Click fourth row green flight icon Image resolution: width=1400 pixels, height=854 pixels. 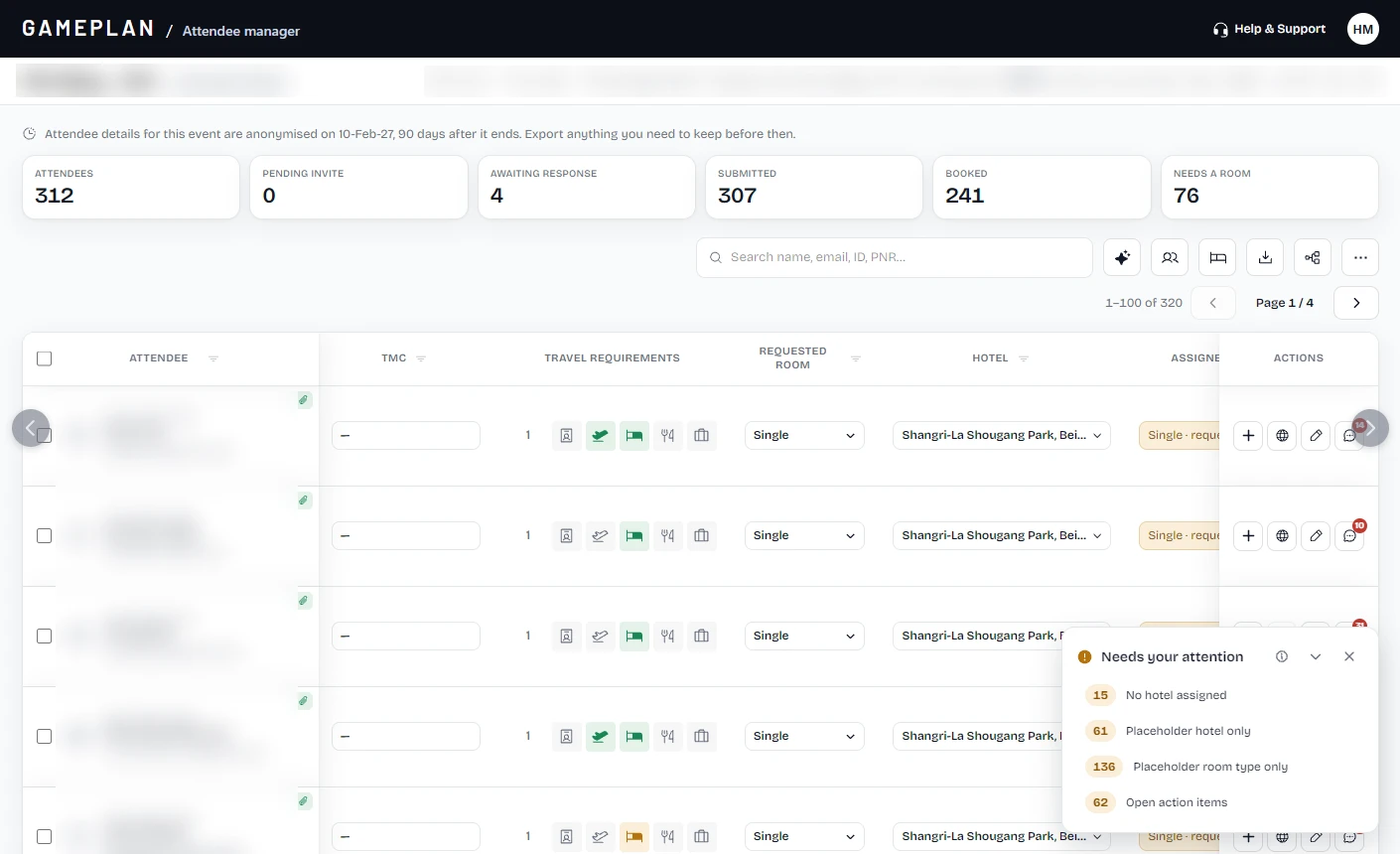point(600,736)
